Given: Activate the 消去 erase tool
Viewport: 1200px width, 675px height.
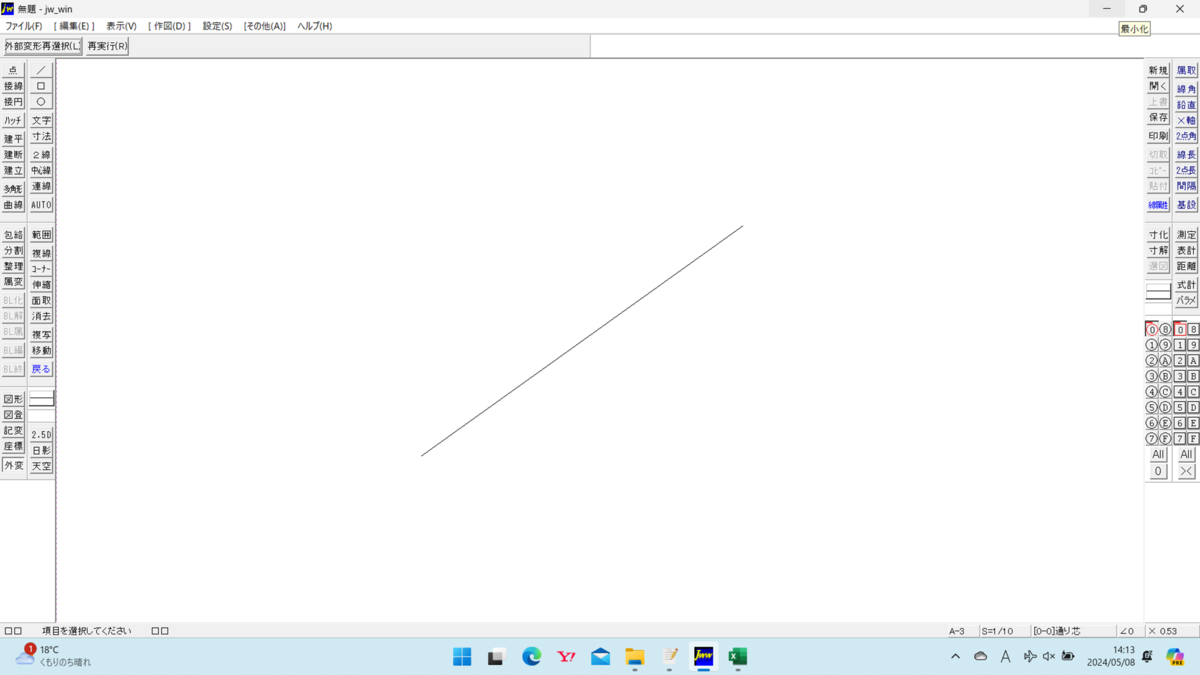Looking at the screenshot, I should click(40, 316).
